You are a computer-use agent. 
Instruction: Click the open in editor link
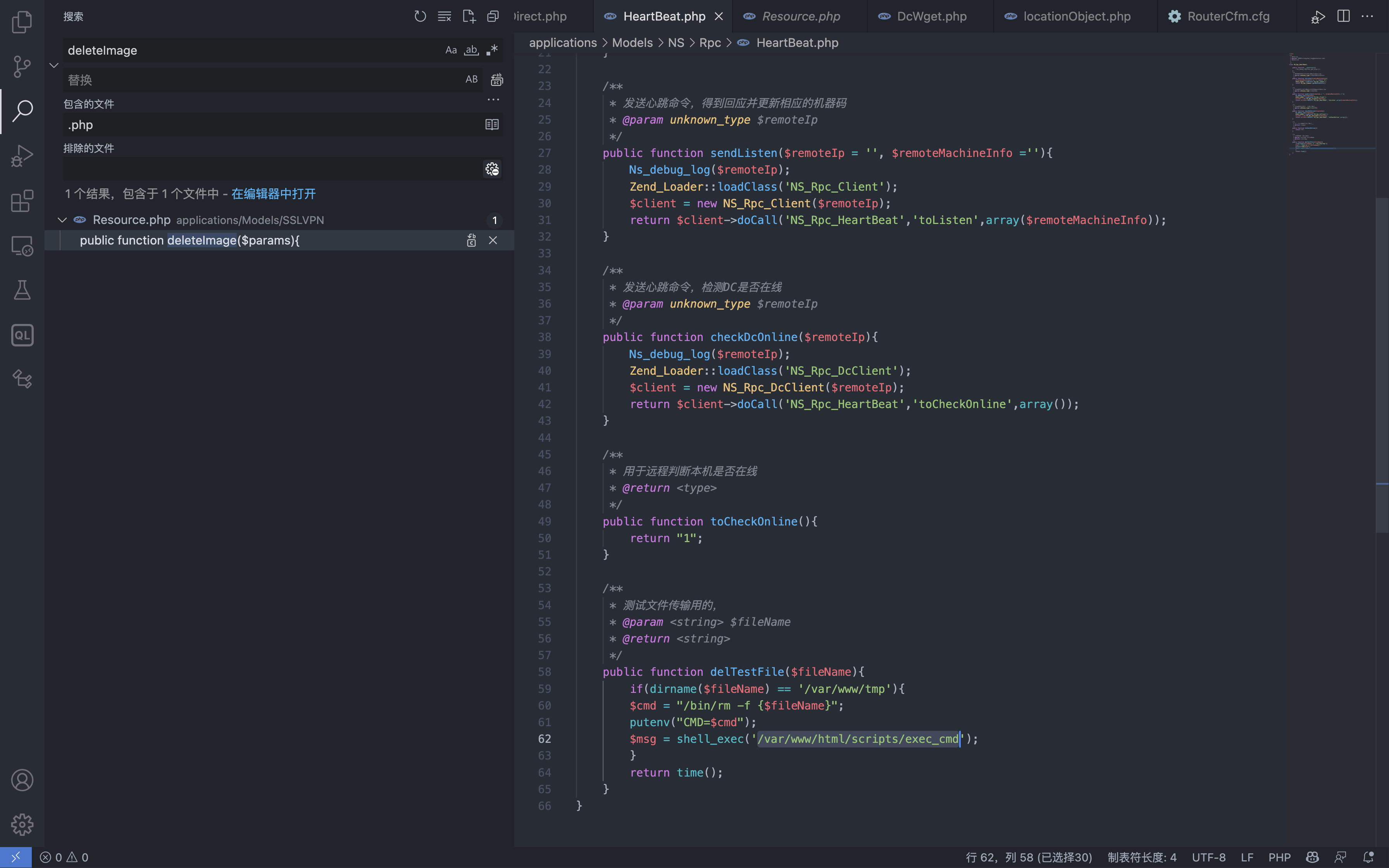coord(273,194)
